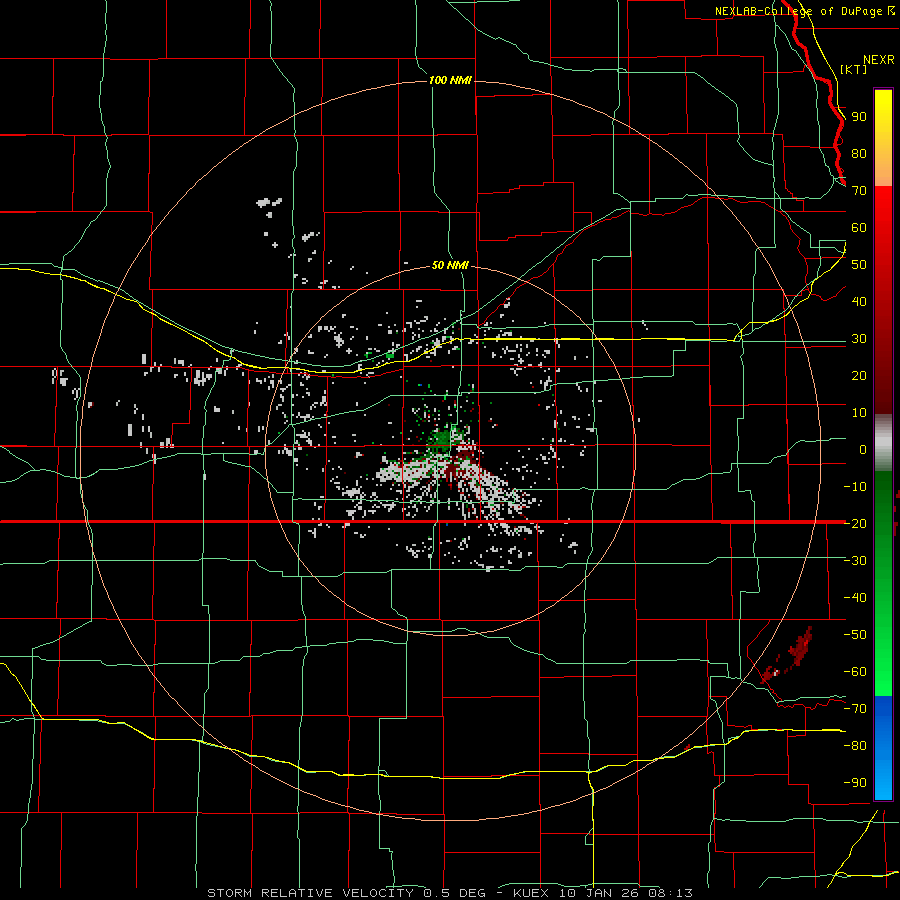Select the 50 NMI range ring label
Image resolution: width=900 pixels, height=900 pixels.
tap(449, 265)
